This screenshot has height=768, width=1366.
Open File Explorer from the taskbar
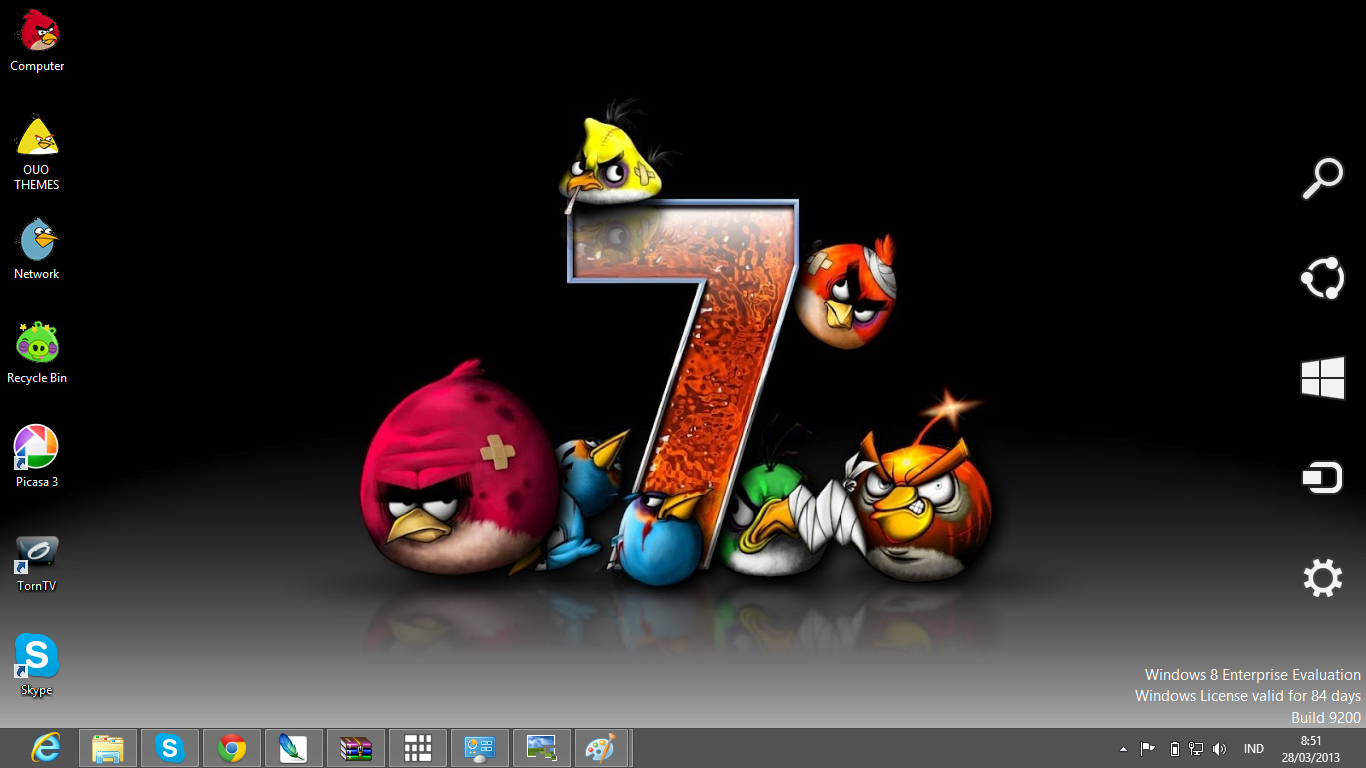pos(107,747)
